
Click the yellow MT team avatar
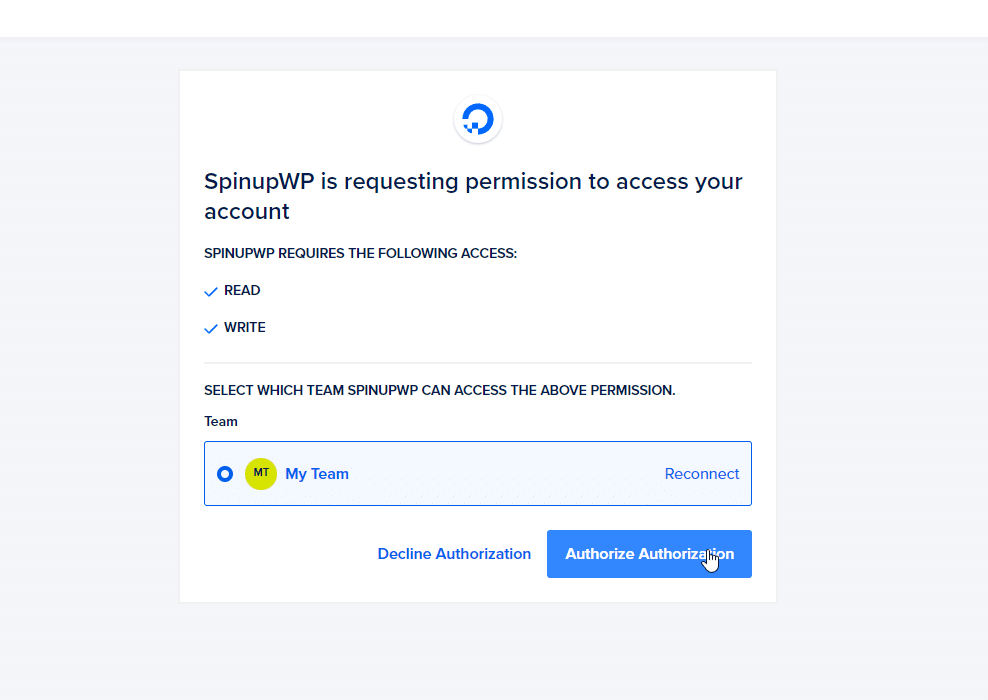click(x=261, y=474)
